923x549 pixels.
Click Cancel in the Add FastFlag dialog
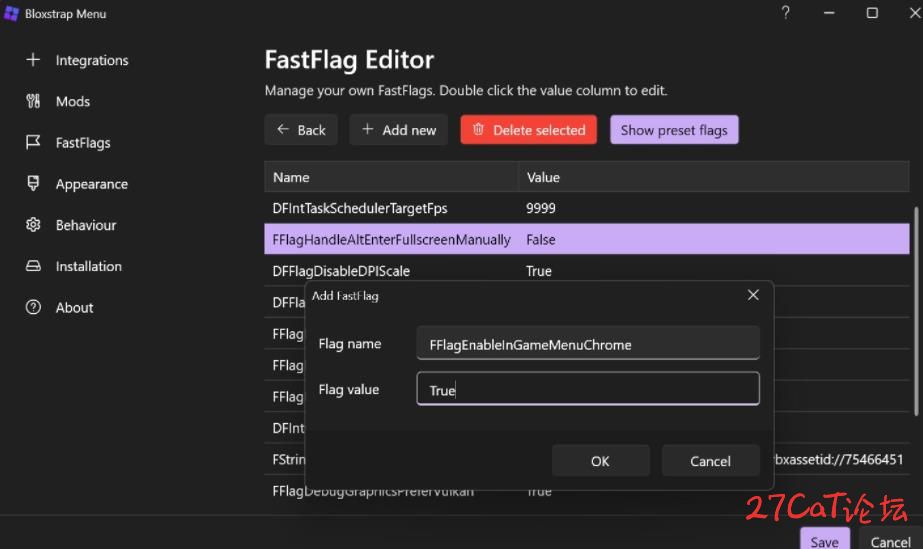(710, 461)
